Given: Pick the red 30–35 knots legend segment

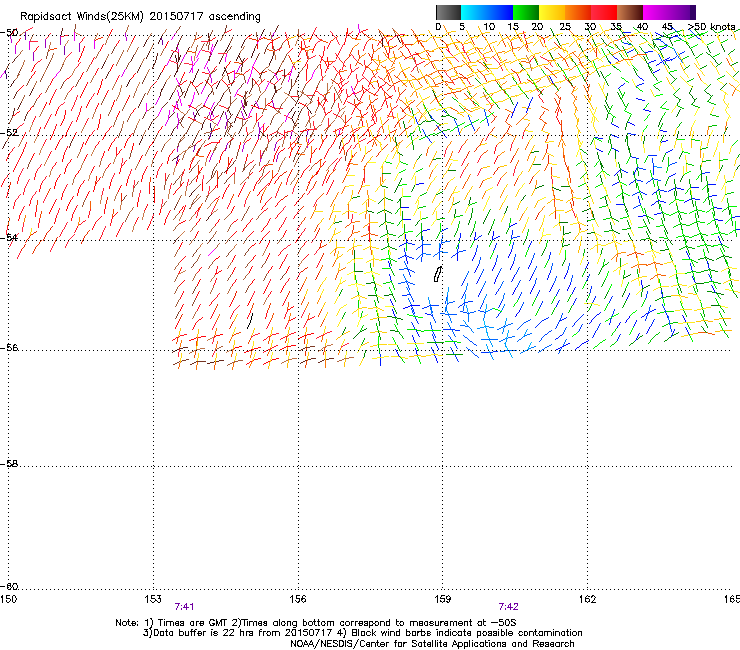Looking at the screenshot, I should click(604, 12).
